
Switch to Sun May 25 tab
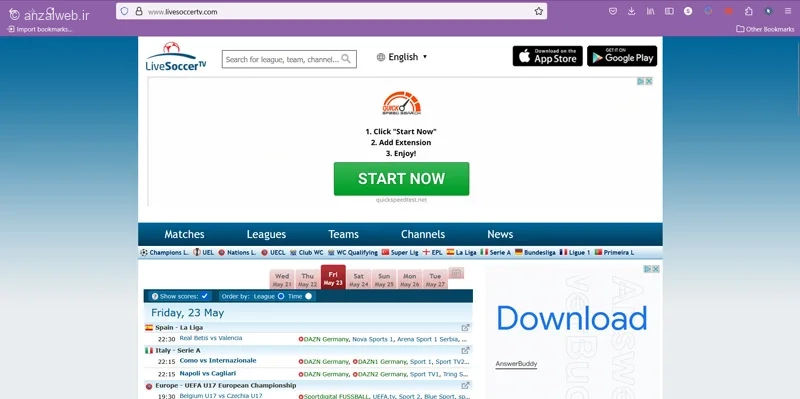[x=384, y=280]
